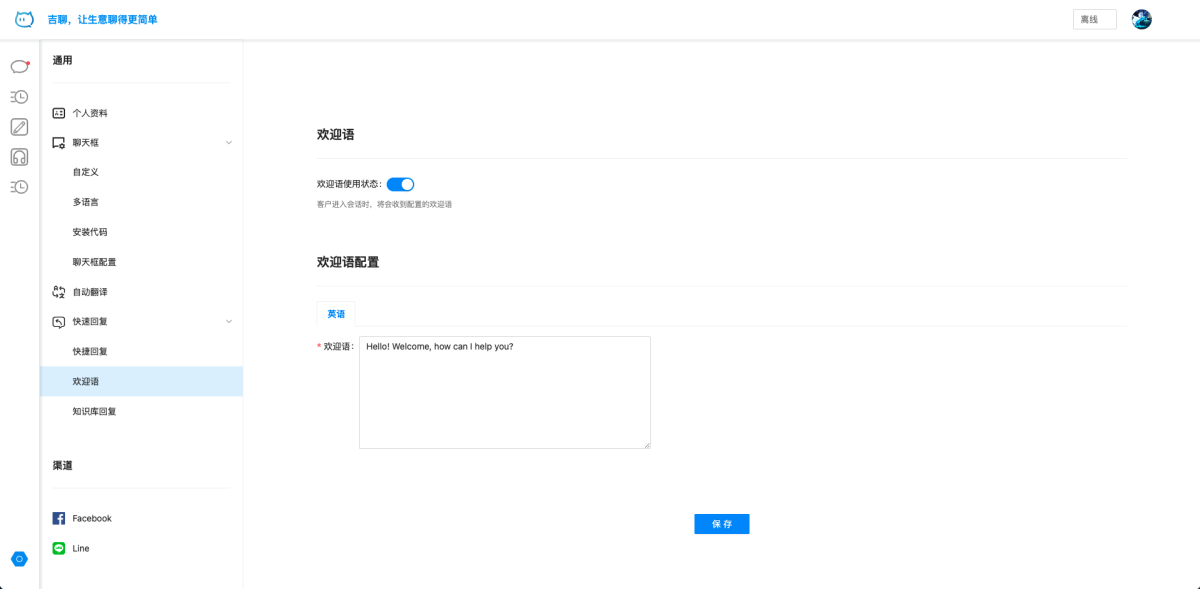Image resolution: width=1200 pixels, height=589 pixels.
Task: Click the 保存 save button
Action: (x=721, y=524)
